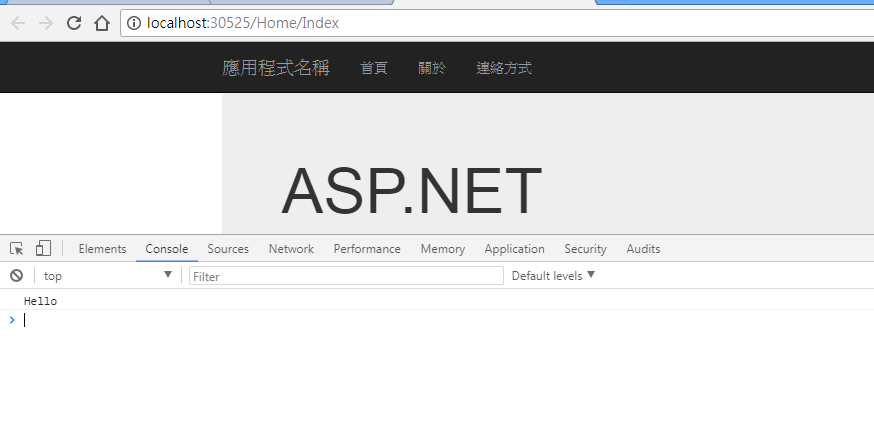This screenshot has width=874, height=437.
Task: Go to browser home page icon
Action: pos(101,23)
